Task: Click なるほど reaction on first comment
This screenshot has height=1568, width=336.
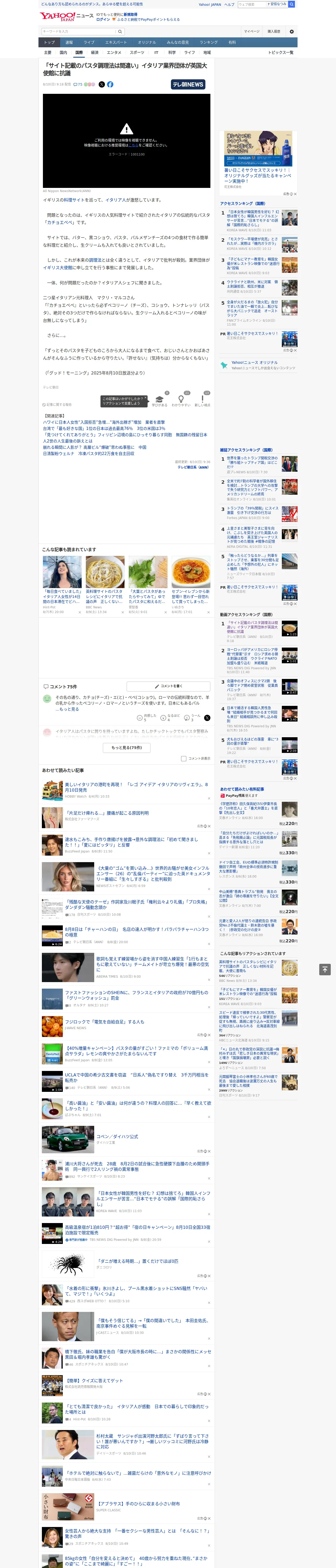Action: tap(171, 718)
